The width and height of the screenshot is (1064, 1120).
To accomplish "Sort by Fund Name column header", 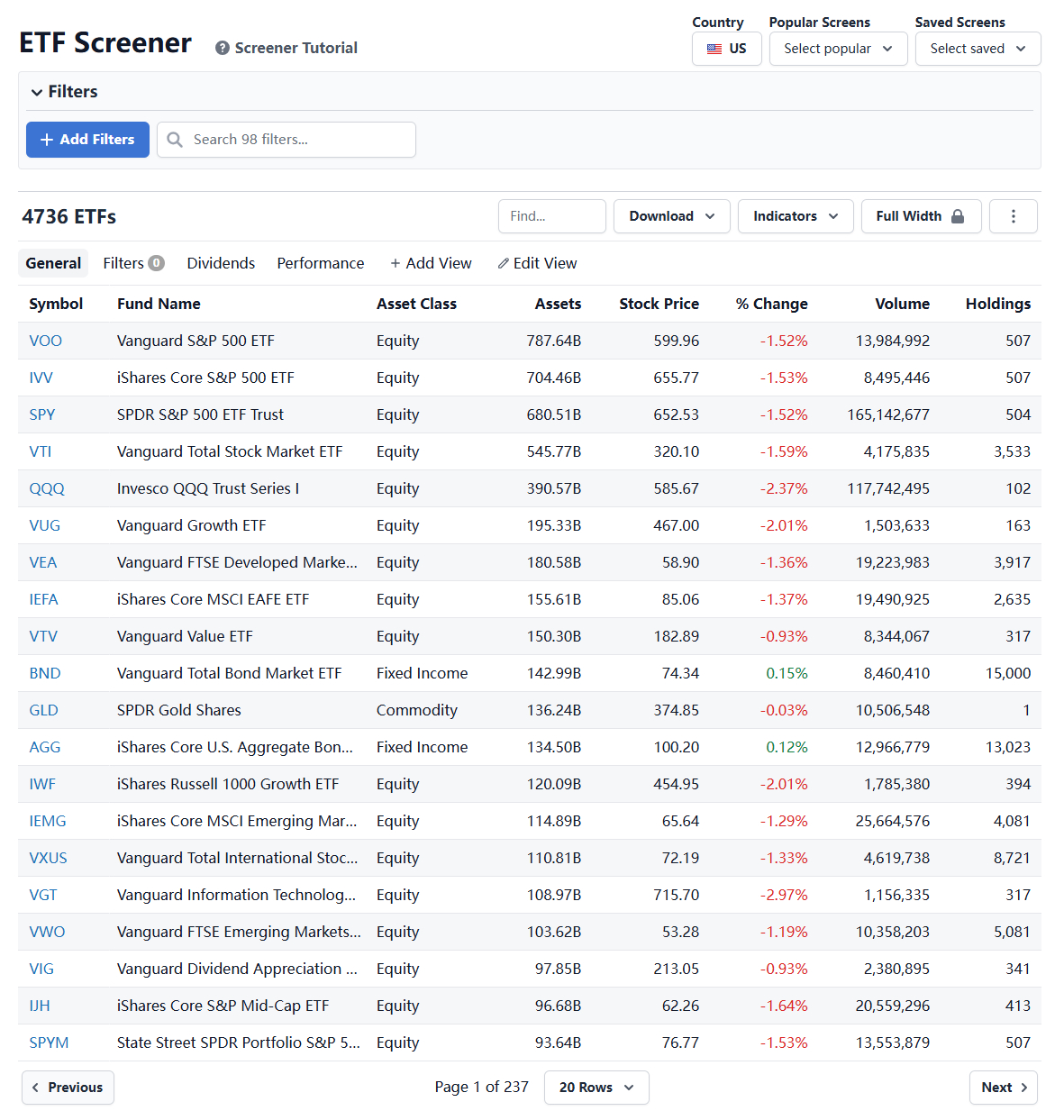I will pyautogui.click(x=159, y=304).
